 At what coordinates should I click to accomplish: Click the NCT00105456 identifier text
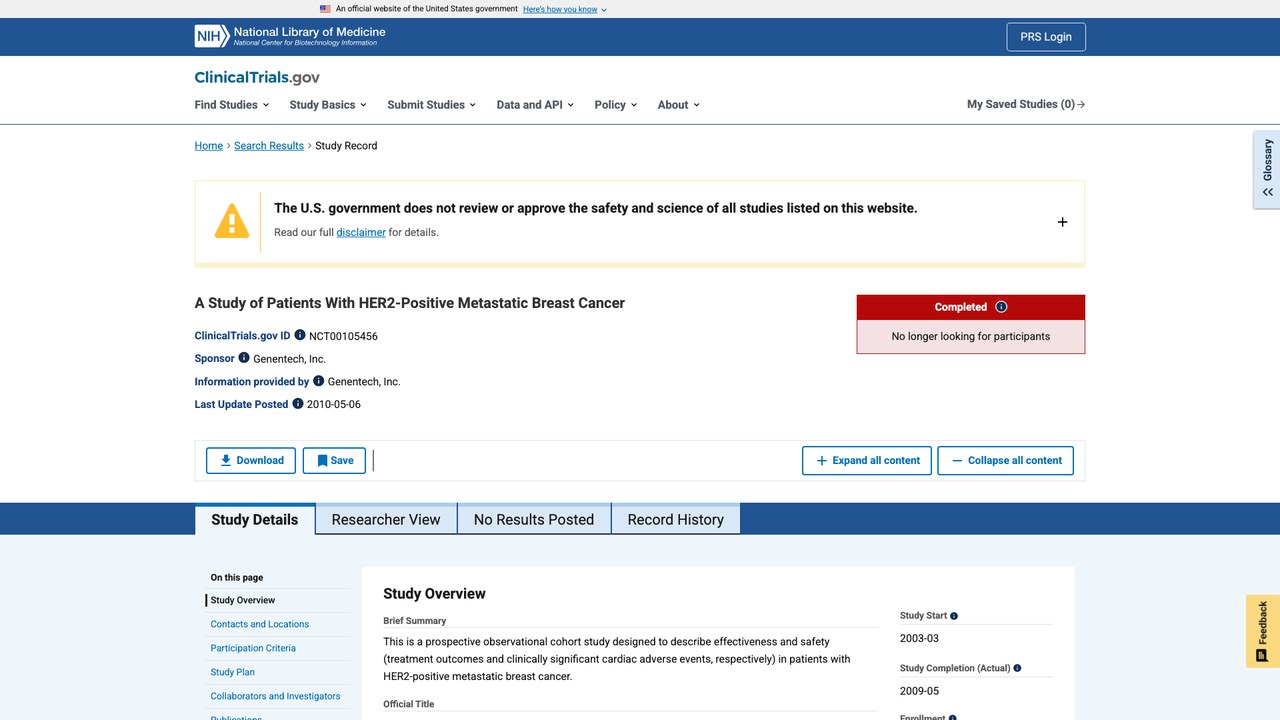[343, 336]
